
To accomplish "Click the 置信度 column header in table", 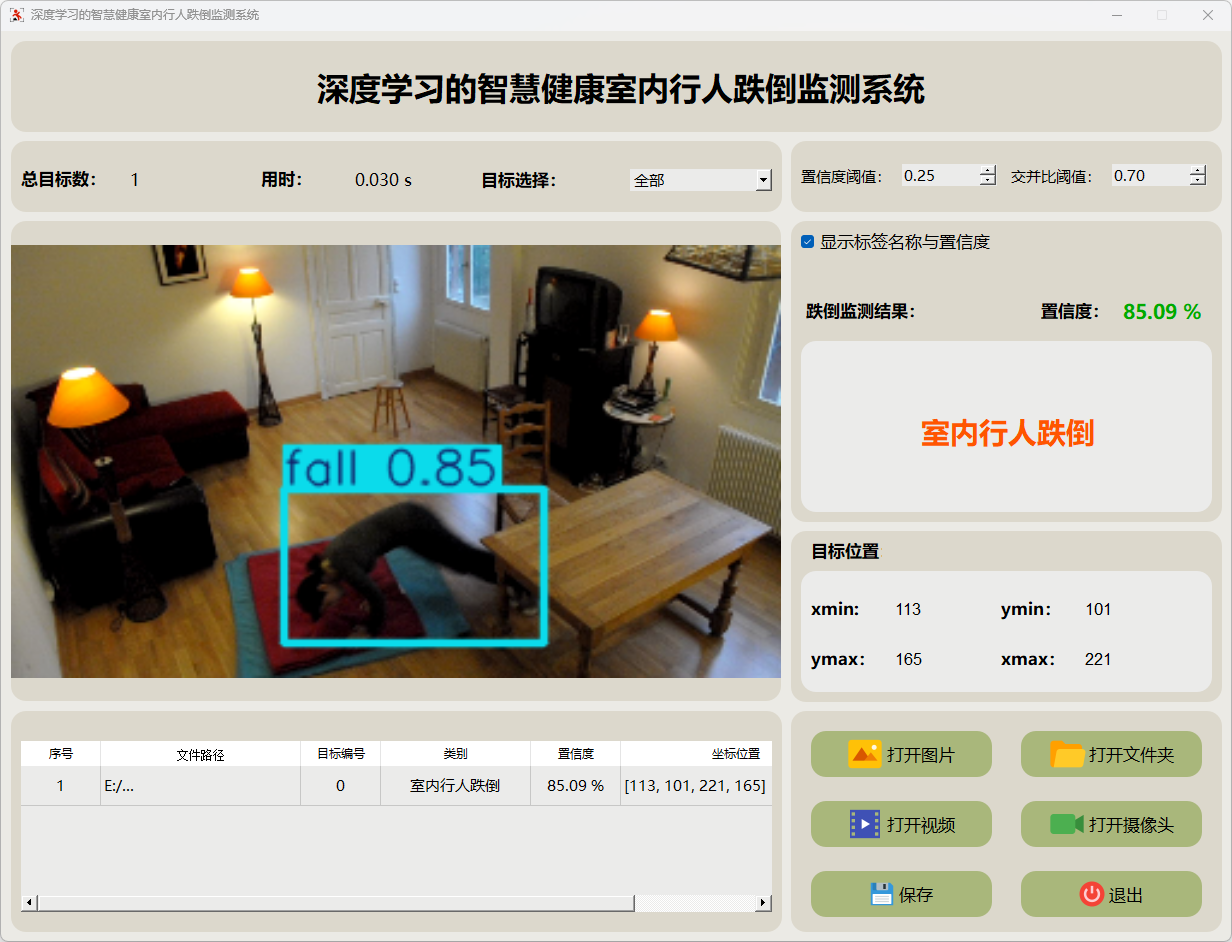I will click(575, 754).
